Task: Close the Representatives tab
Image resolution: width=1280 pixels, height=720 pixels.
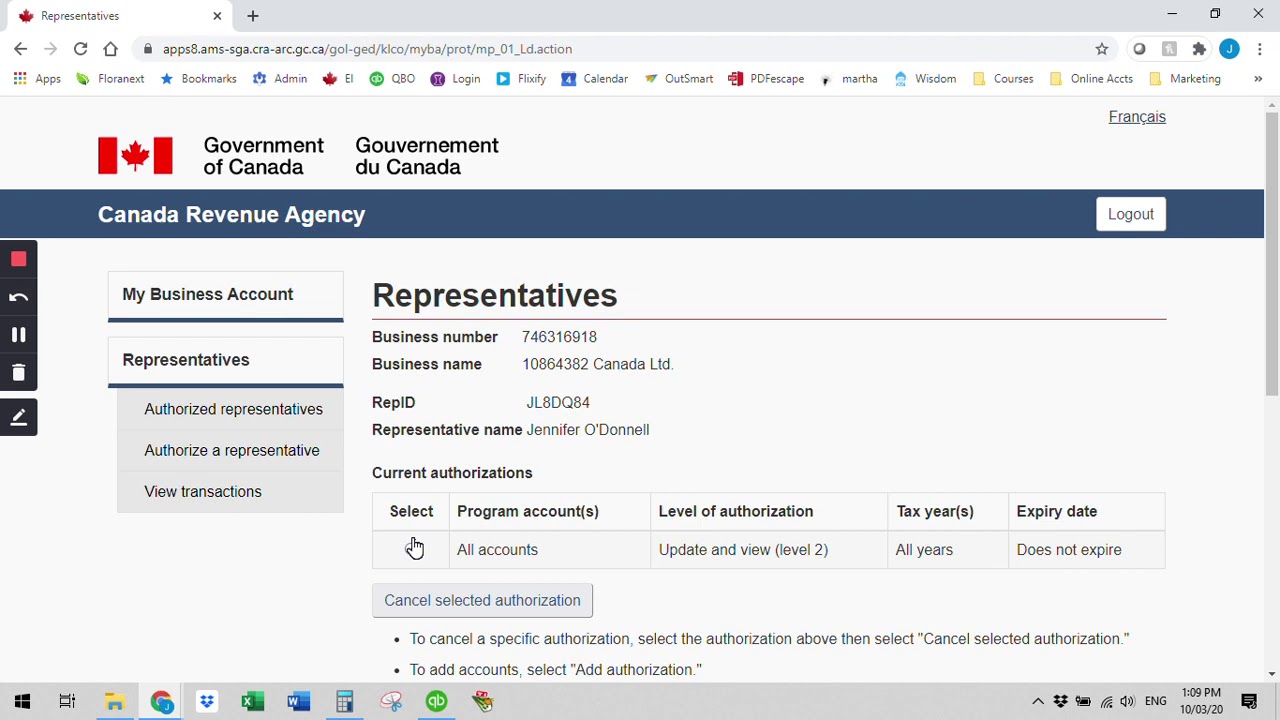Action: (217, 16)
